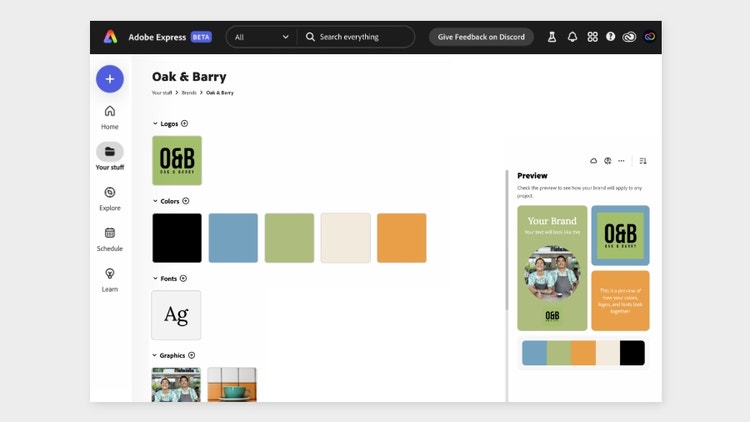Open the Creative Cloud icon
Image resolution: width=750 pixels, height=422 pixels.
coord(629,37)
